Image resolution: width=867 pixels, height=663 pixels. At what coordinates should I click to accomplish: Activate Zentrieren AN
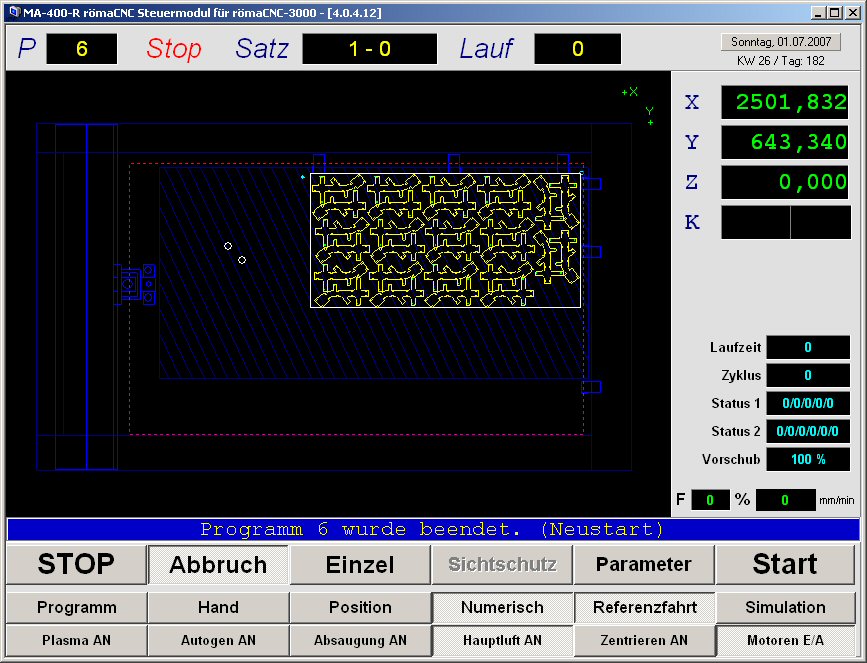click(643, 640)
